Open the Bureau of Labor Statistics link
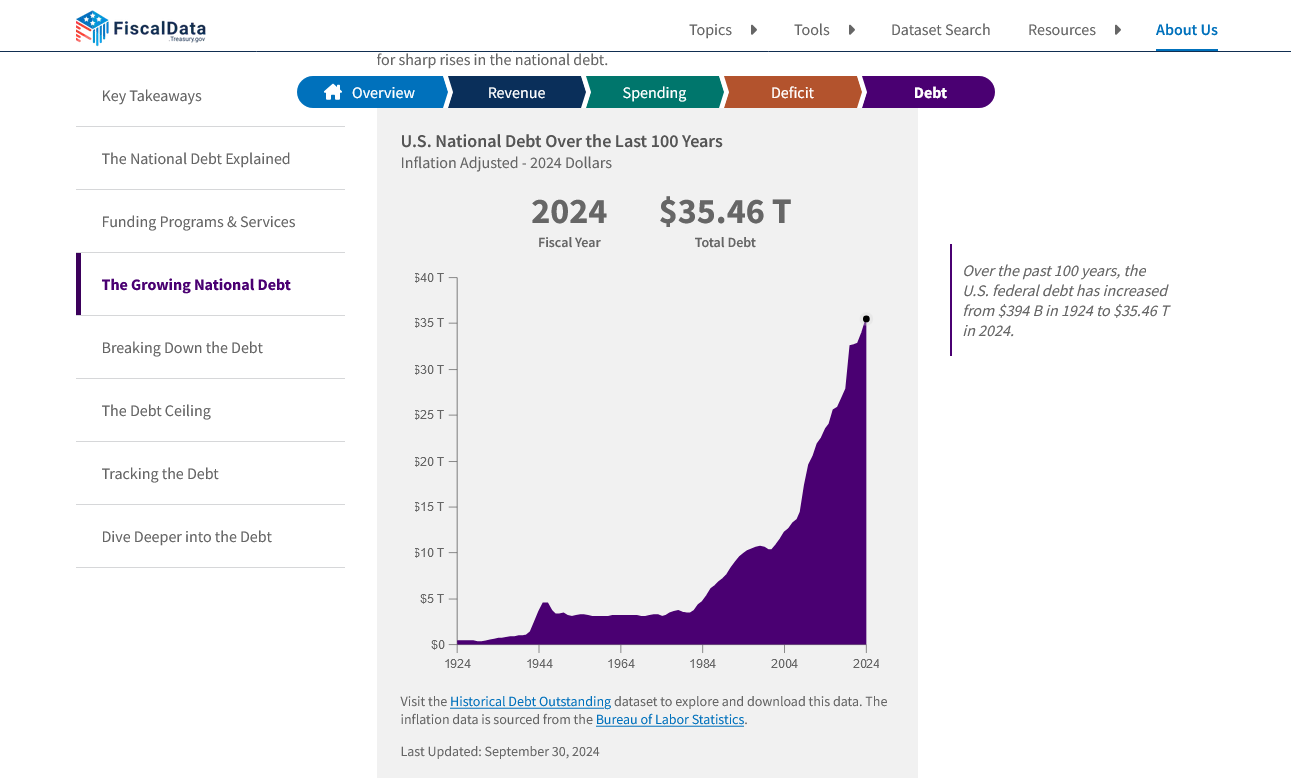1291x778 pixels. (670, 720)
